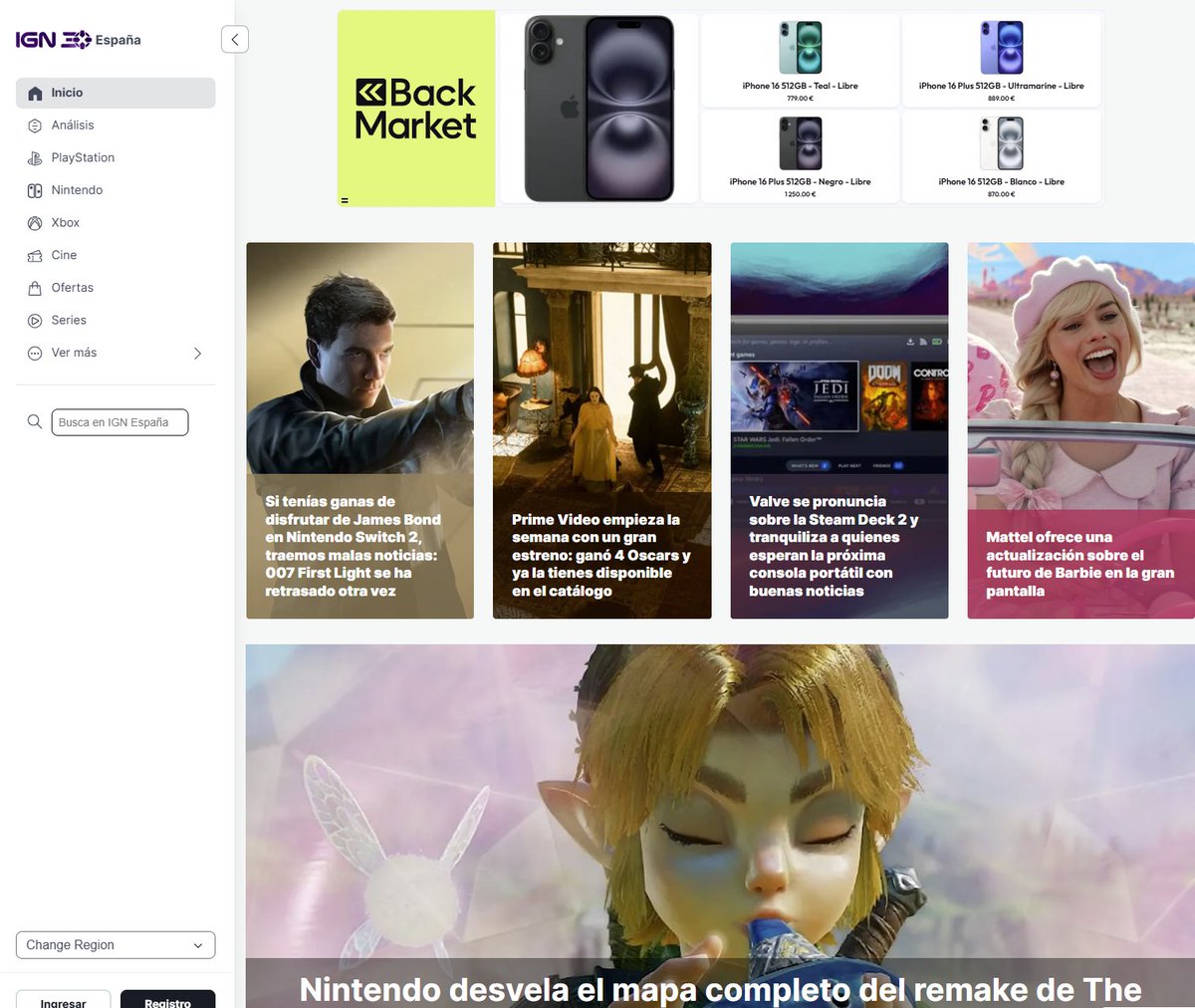1195x1008 pixels.
Task: Open the Series section label
Action: pyautogui.click(x=69, y=320)
